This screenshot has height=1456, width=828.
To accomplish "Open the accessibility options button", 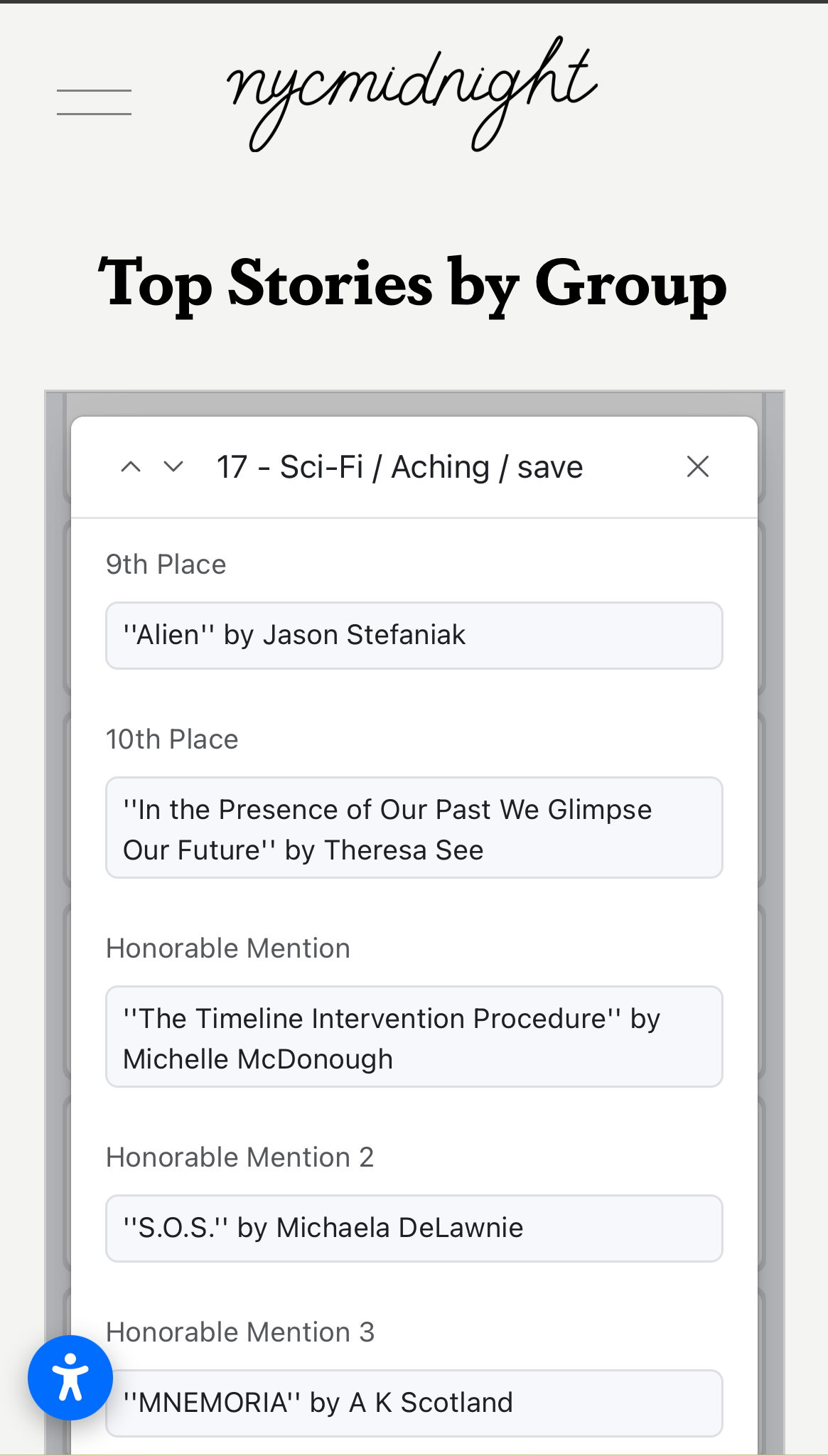I will [70, 1377].
